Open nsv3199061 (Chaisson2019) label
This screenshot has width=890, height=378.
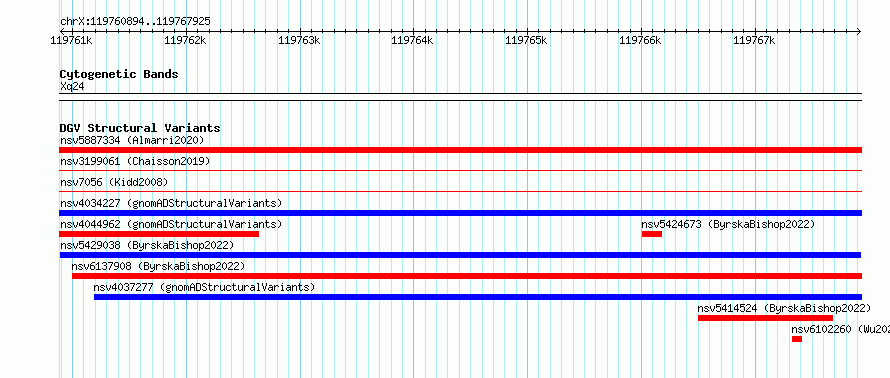point(135,161)
